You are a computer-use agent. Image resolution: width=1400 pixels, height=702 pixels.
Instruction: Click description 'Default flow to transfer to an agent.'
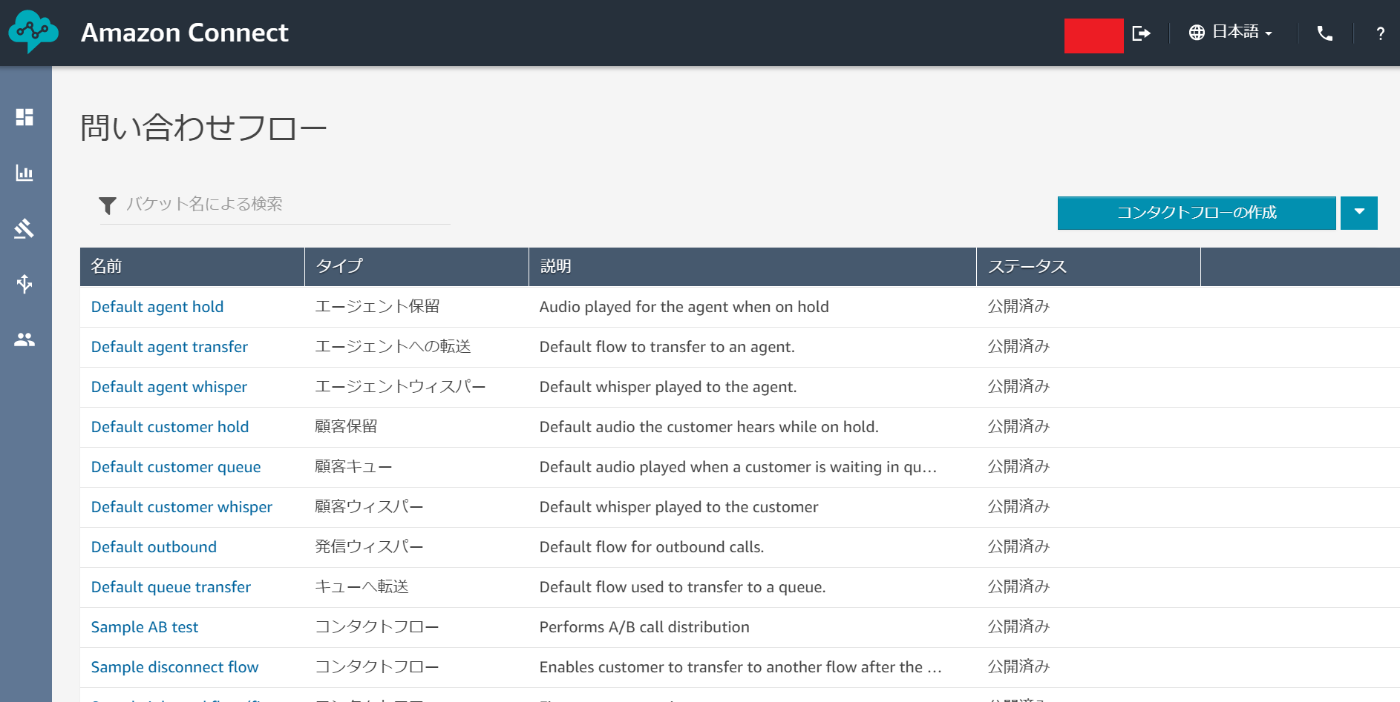tap(667, 347)
